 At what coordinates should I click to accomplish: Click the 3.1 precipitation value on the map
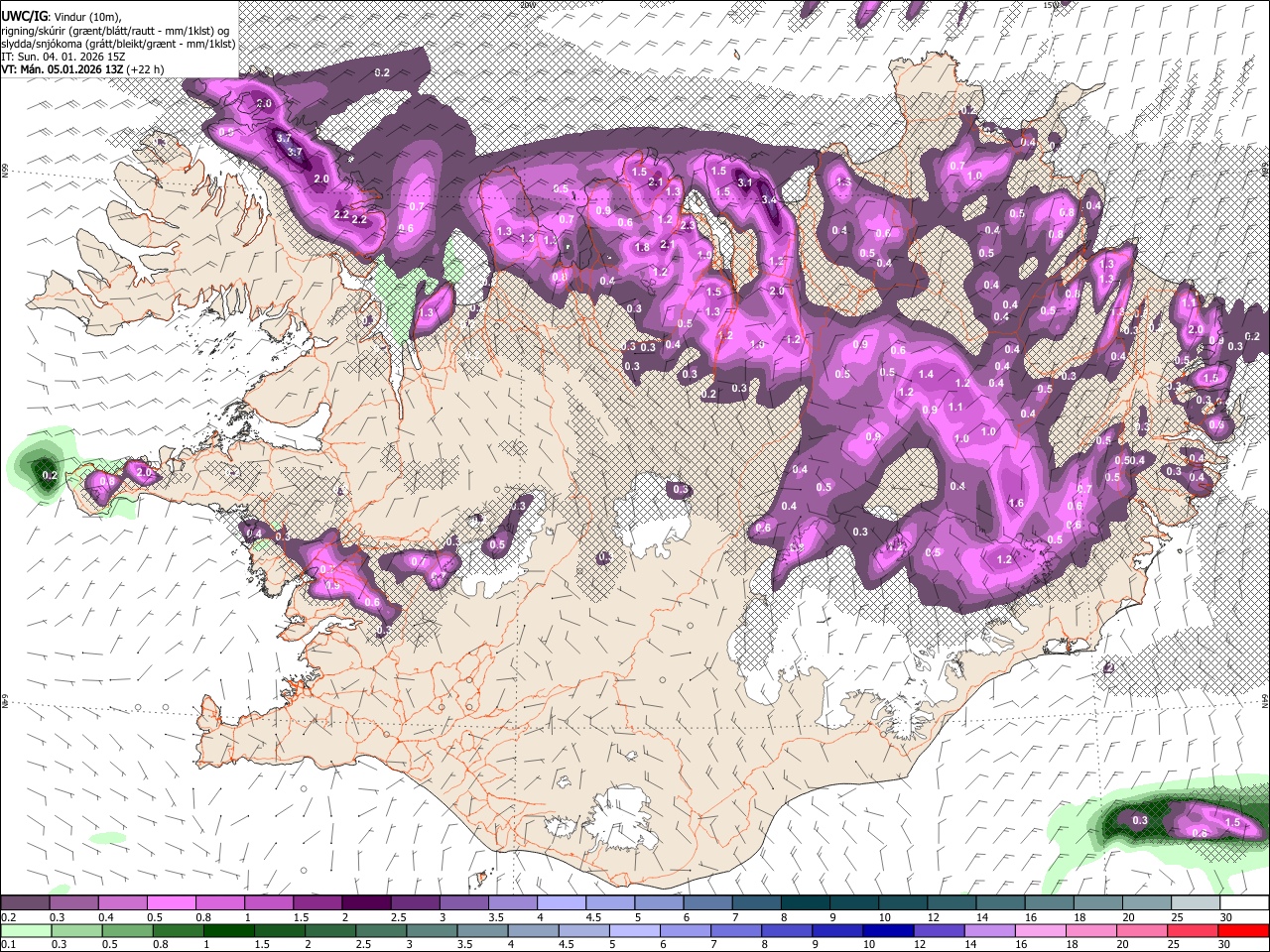[746, 183]
